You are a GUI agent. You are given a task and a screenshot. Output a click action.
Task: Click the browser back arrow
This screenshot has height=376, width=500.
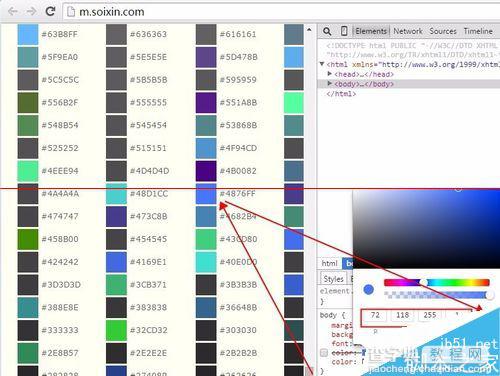coord(13,12)
